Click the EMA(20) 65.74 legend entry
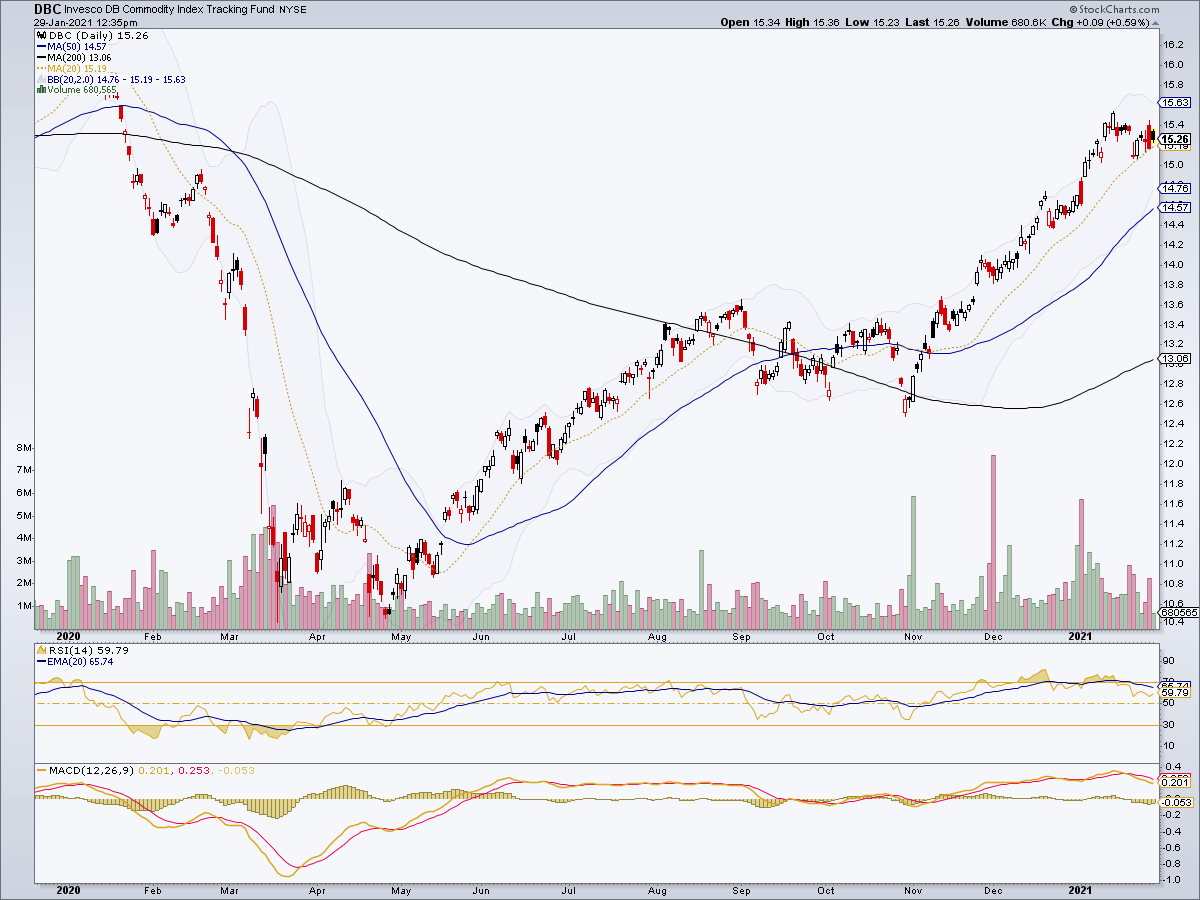 coord(80,662)
